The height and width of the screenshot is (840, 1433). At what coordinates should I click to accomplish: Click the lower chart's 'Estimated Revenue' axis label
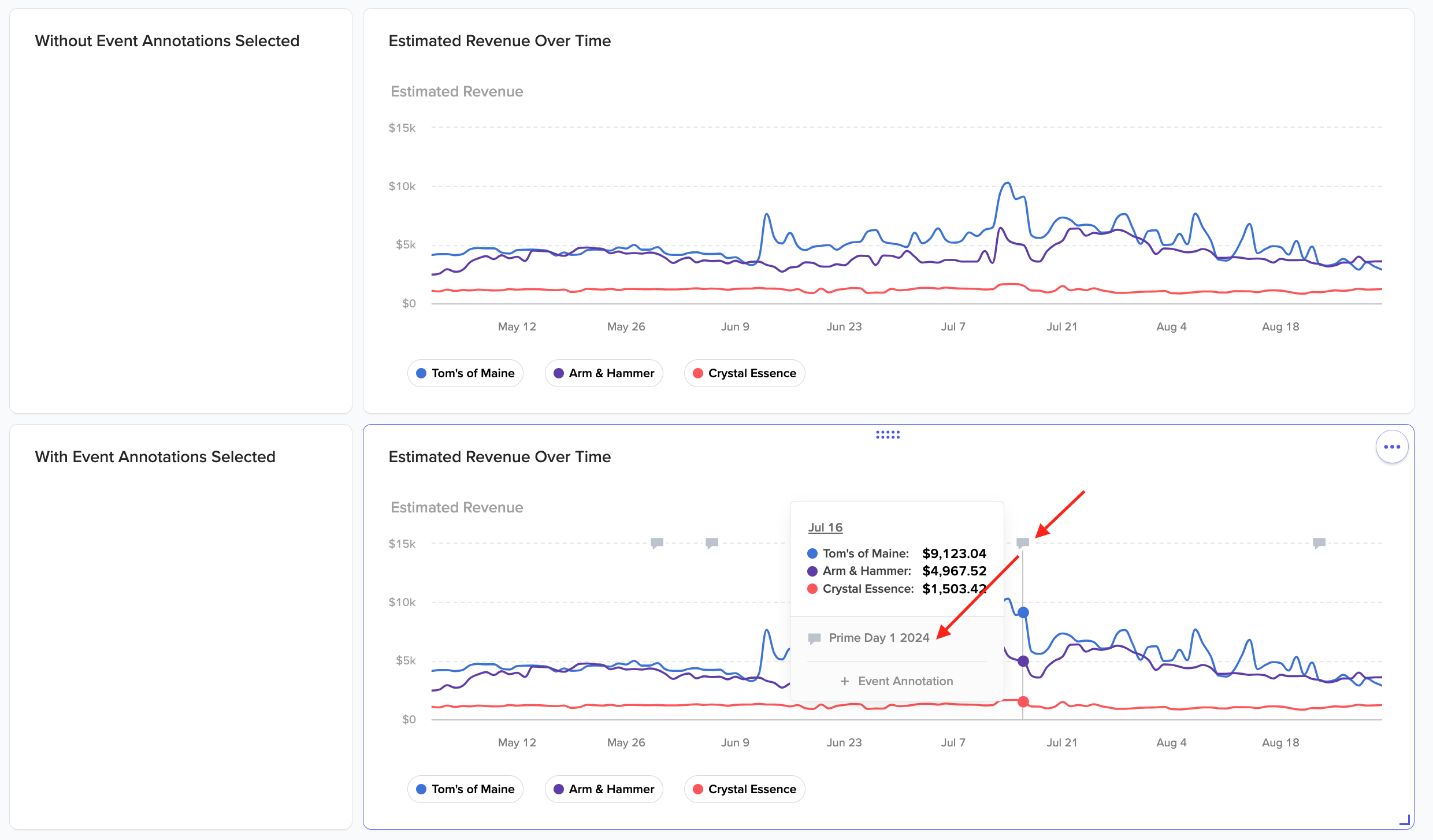pyautogui.click(x=456, y=507)
